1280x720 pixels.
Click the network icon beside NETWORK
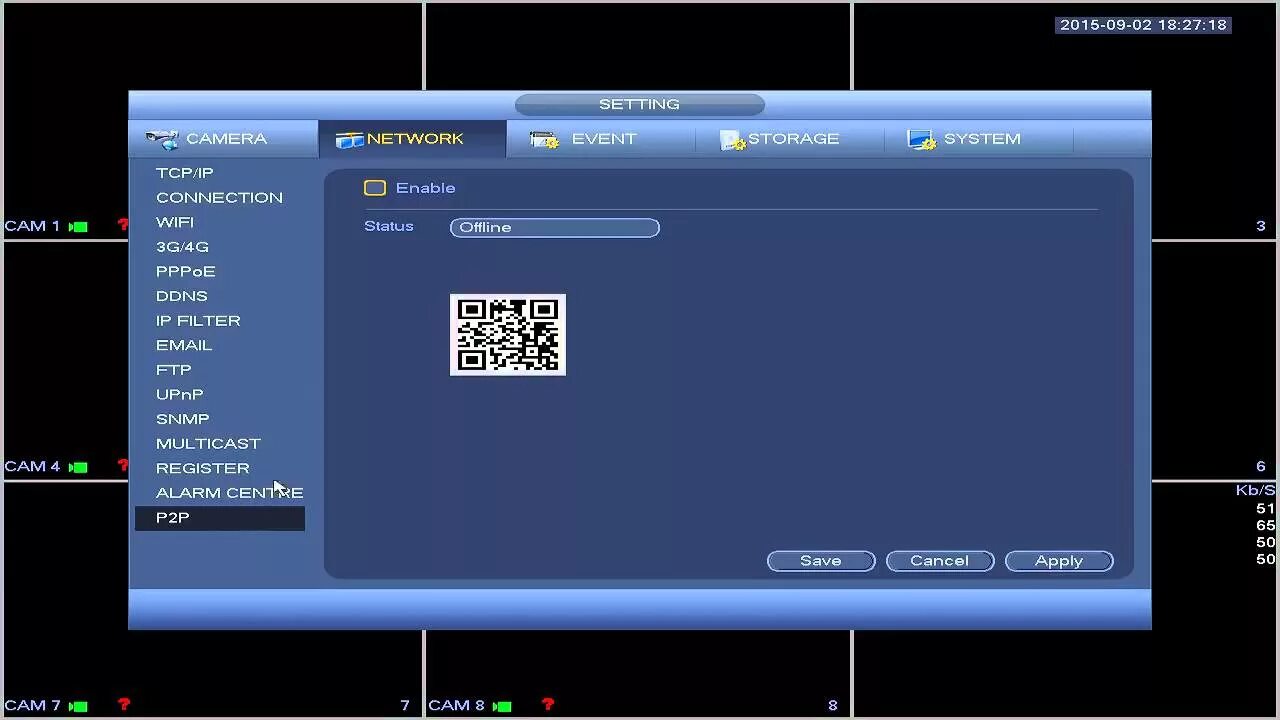coord(349,140)
